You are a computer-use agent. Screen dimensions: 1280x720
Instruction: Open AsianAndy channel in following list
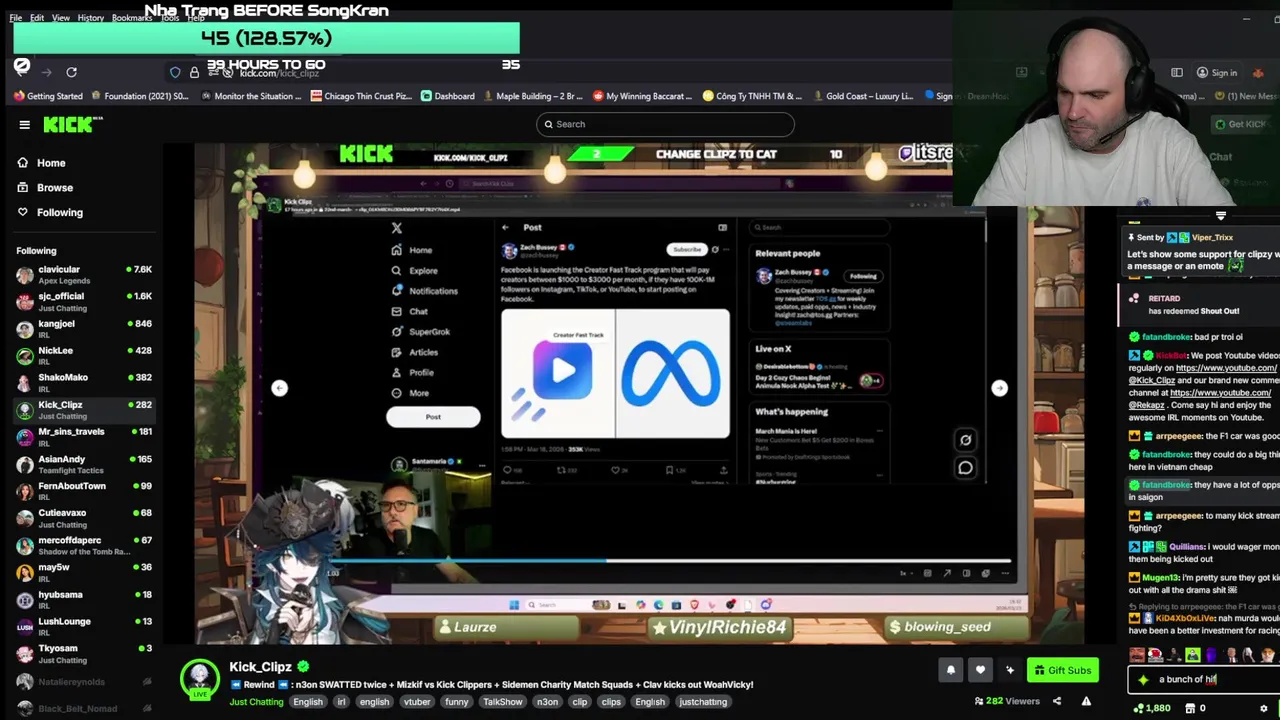tap(84, 464)
